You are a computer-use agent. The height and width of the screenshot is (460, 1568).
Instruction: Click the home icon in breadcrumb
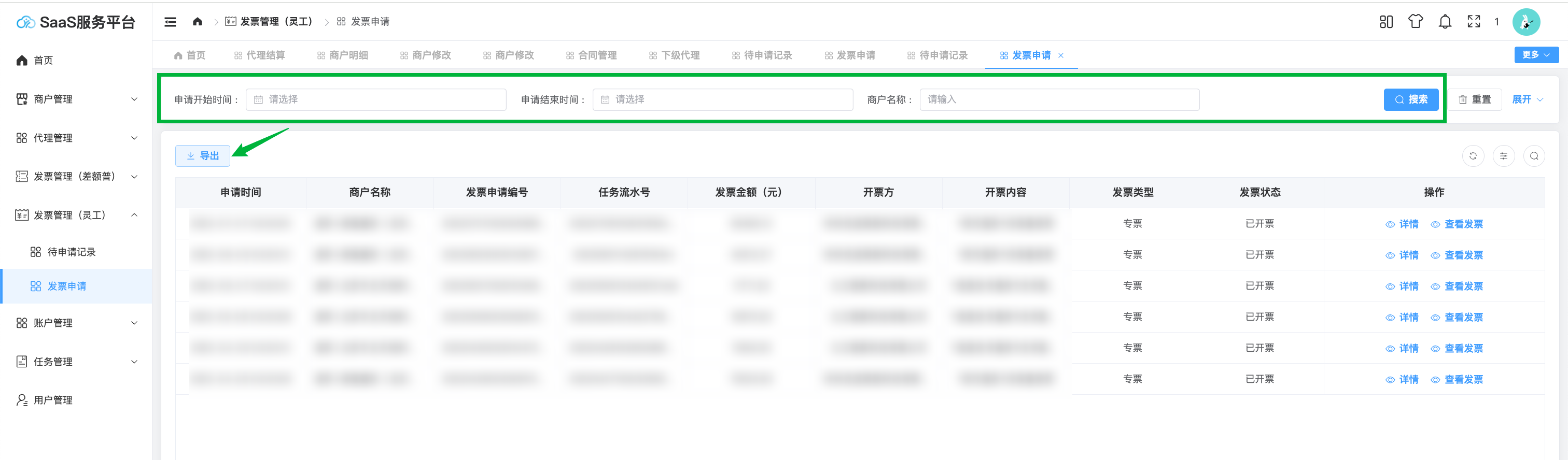tap(197, 22)
